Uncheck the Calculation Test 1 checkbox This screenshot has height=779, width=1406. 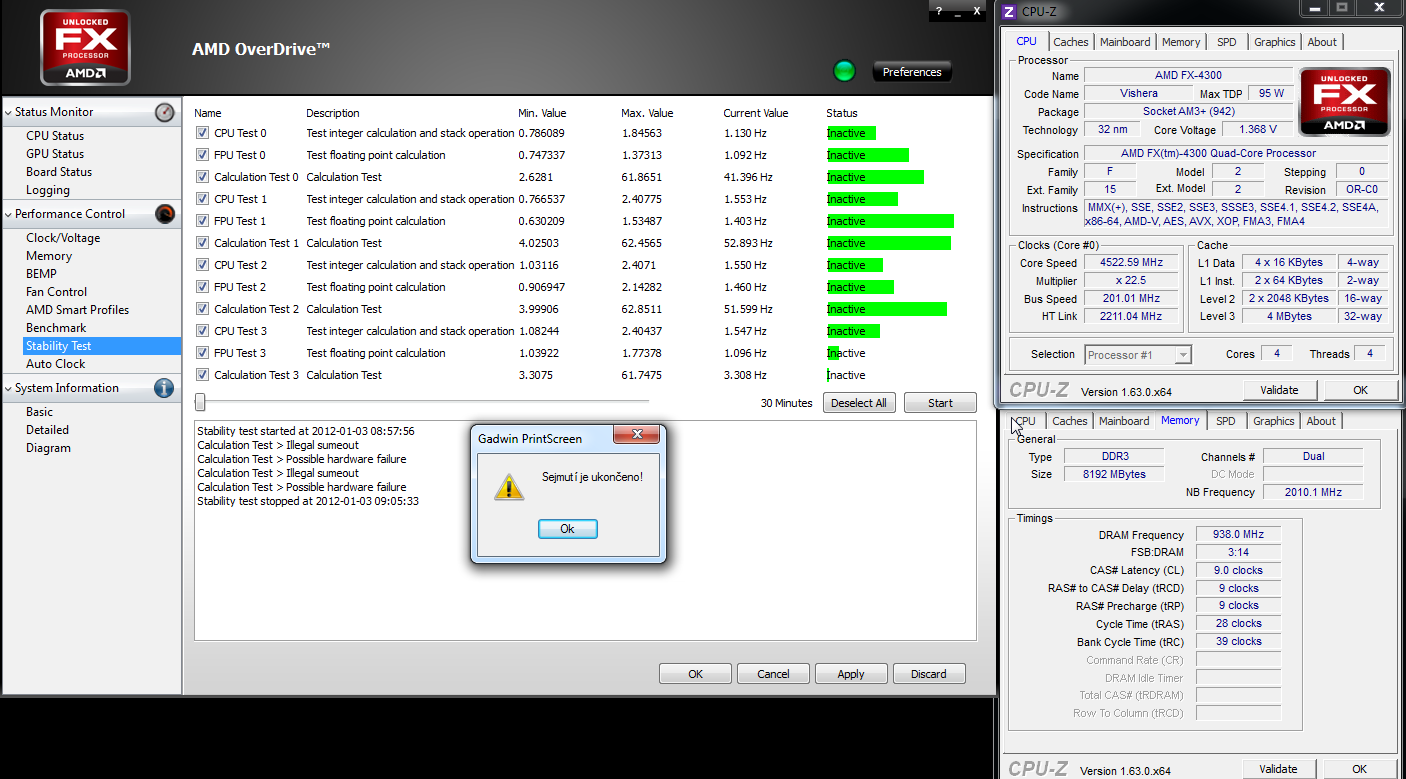(x=203, y=243)
